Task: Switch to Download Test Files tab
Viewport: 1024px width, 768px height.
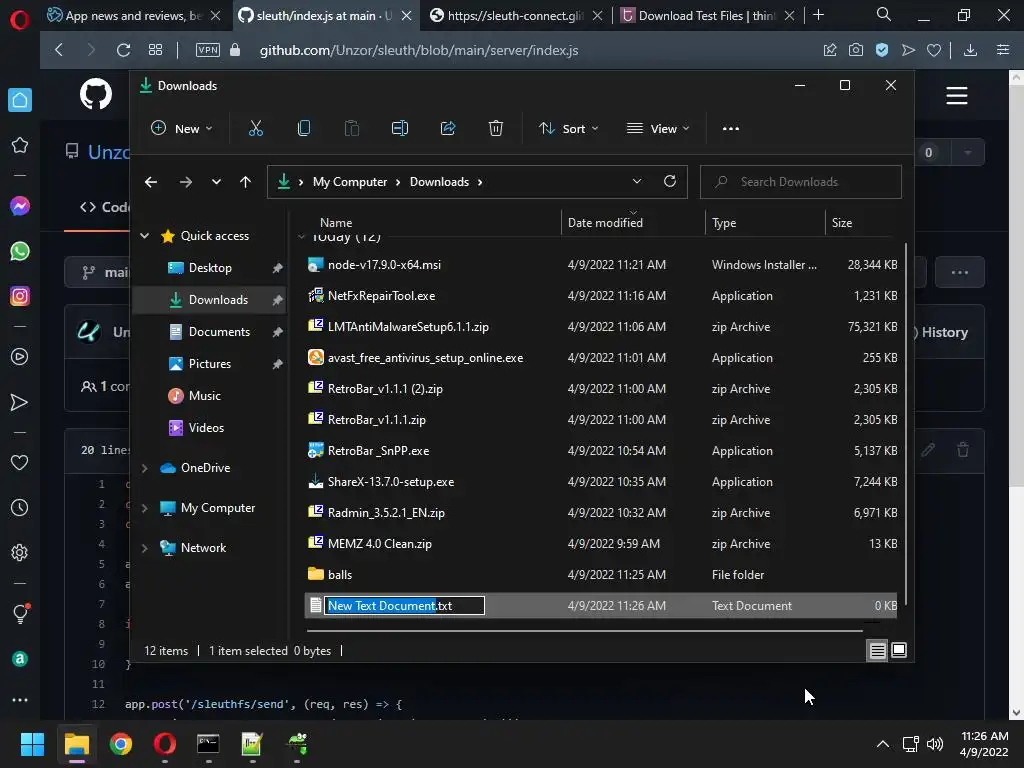Action: [x=705, y=16]
